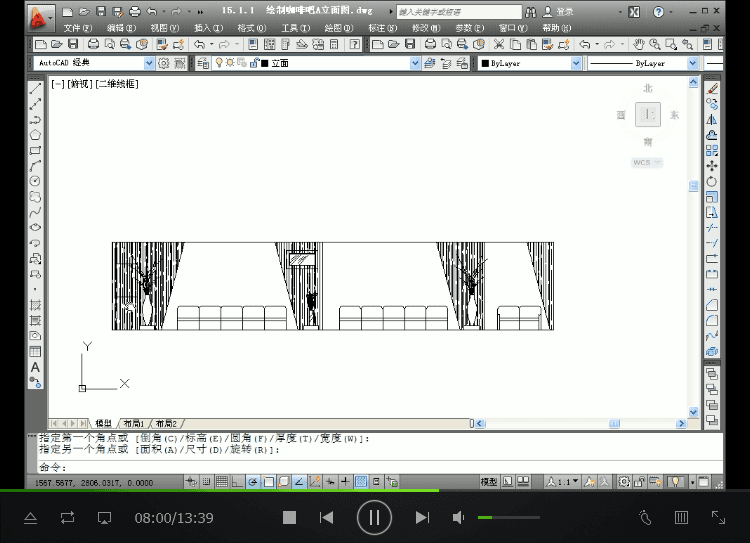Select the Table tool in Draw toolbar
Viewport: 750px width, 543px height.
(x=35, y=352)
